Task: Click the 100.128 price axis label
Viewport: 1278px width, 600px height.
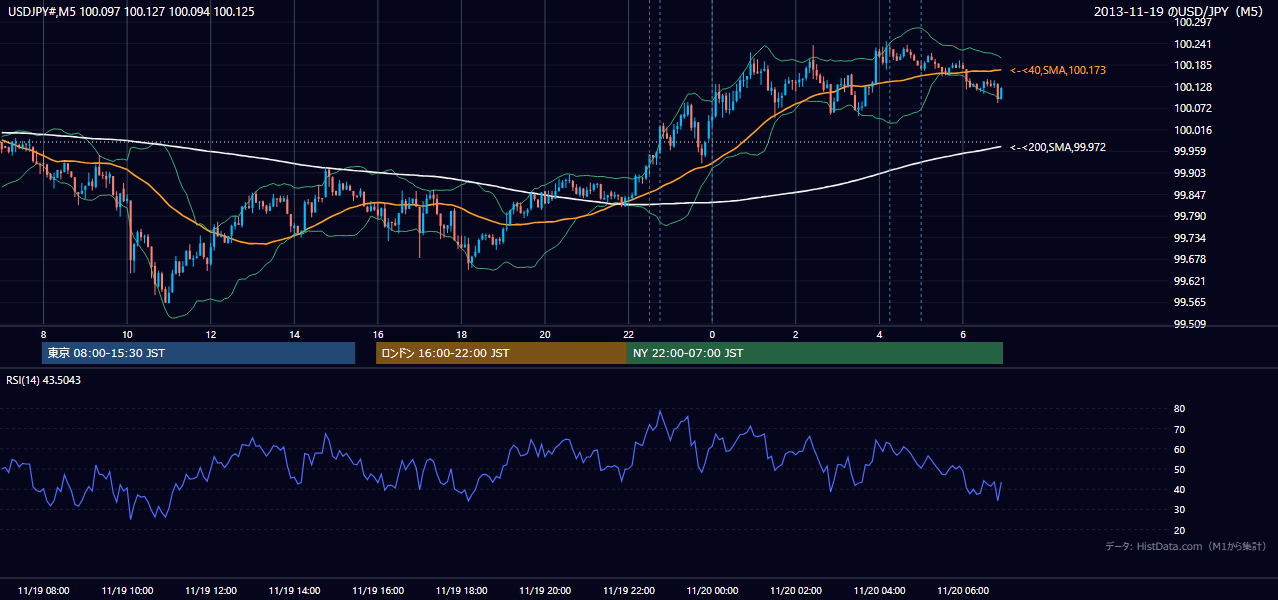Action: point(1192,87)
